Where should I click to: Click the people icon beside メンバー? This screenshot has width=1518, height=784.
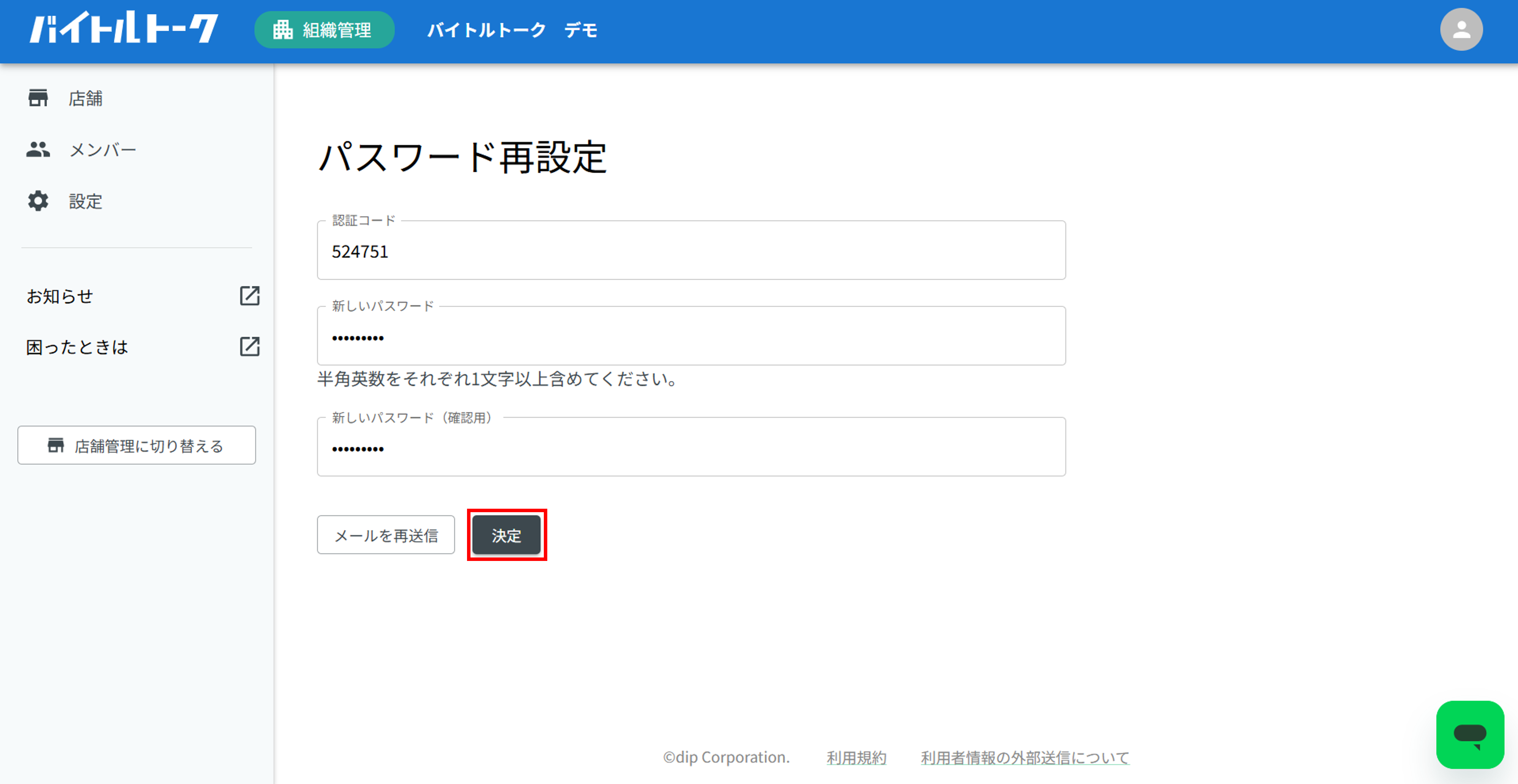38,150
